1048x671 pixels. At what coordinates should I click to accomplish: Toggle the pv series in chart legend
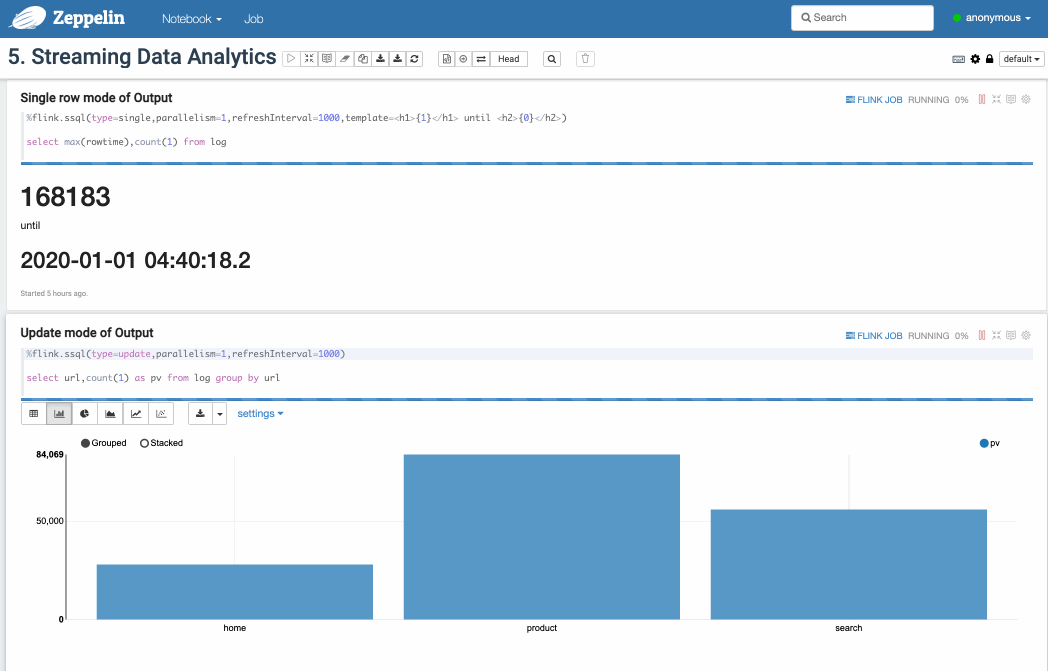(x=985, y=443)
